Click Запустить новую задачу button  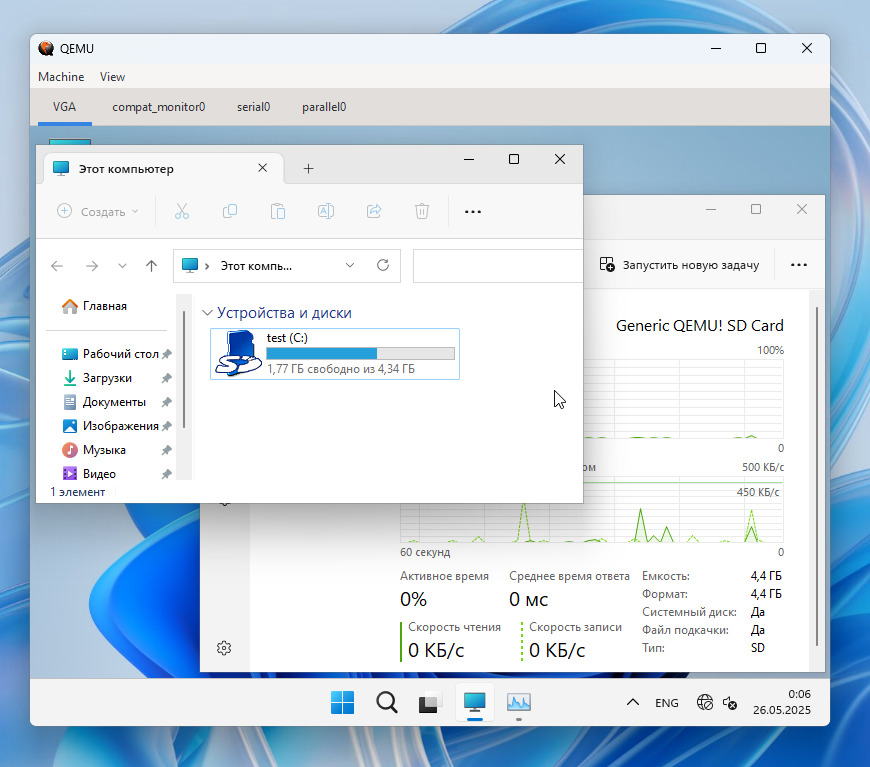click(x=679, y=265)
